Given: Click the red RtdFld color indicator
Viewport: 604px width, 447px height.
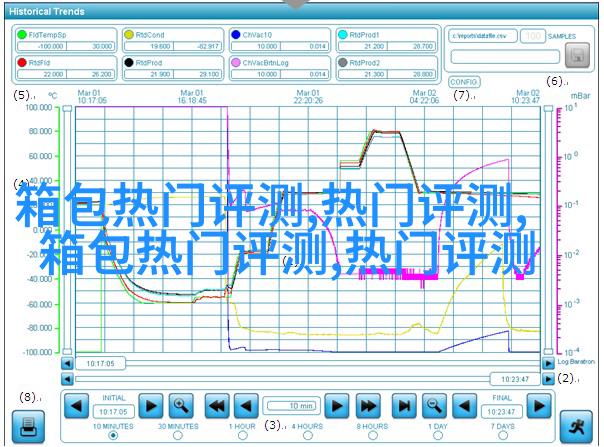Looking at the screenshot, I should (22, 62).
